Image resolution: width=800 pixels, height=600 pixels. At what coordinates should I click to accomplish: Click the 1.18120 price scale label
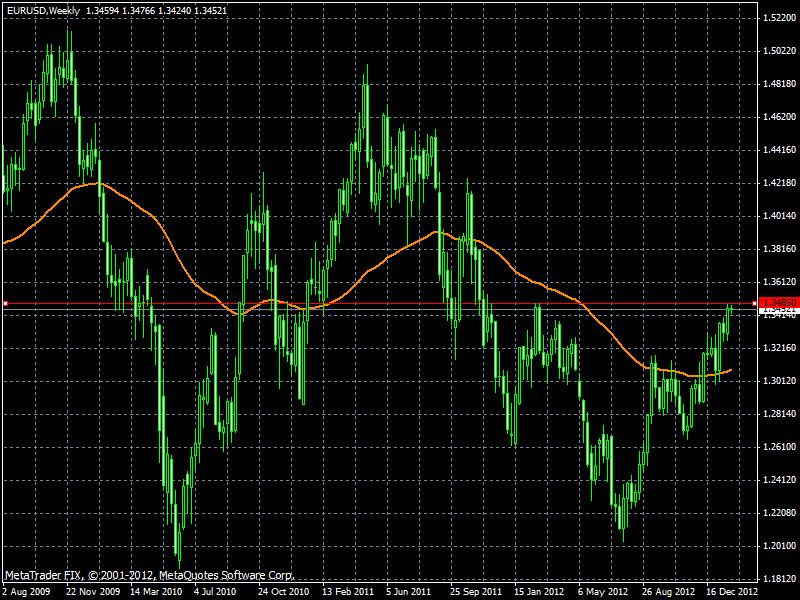[x=780, y=579]
